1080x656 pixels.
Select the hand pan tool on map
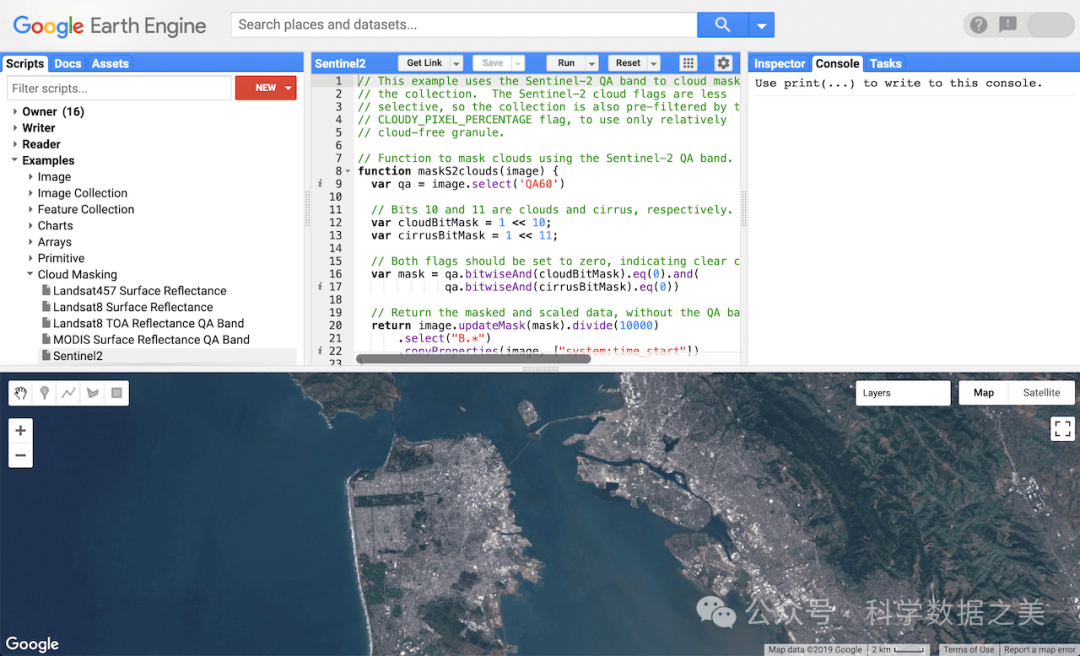click(21, 393)
